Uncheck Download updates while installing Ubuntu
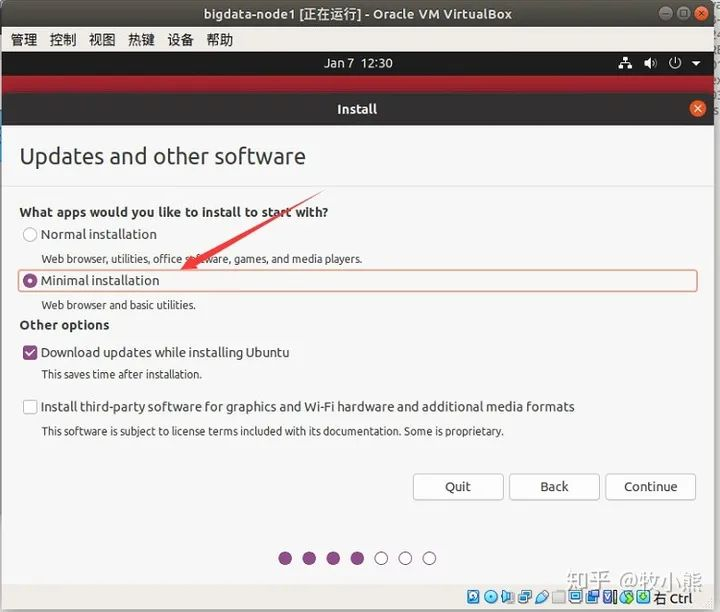Screen dimensions: 720x612 (30, 353)
